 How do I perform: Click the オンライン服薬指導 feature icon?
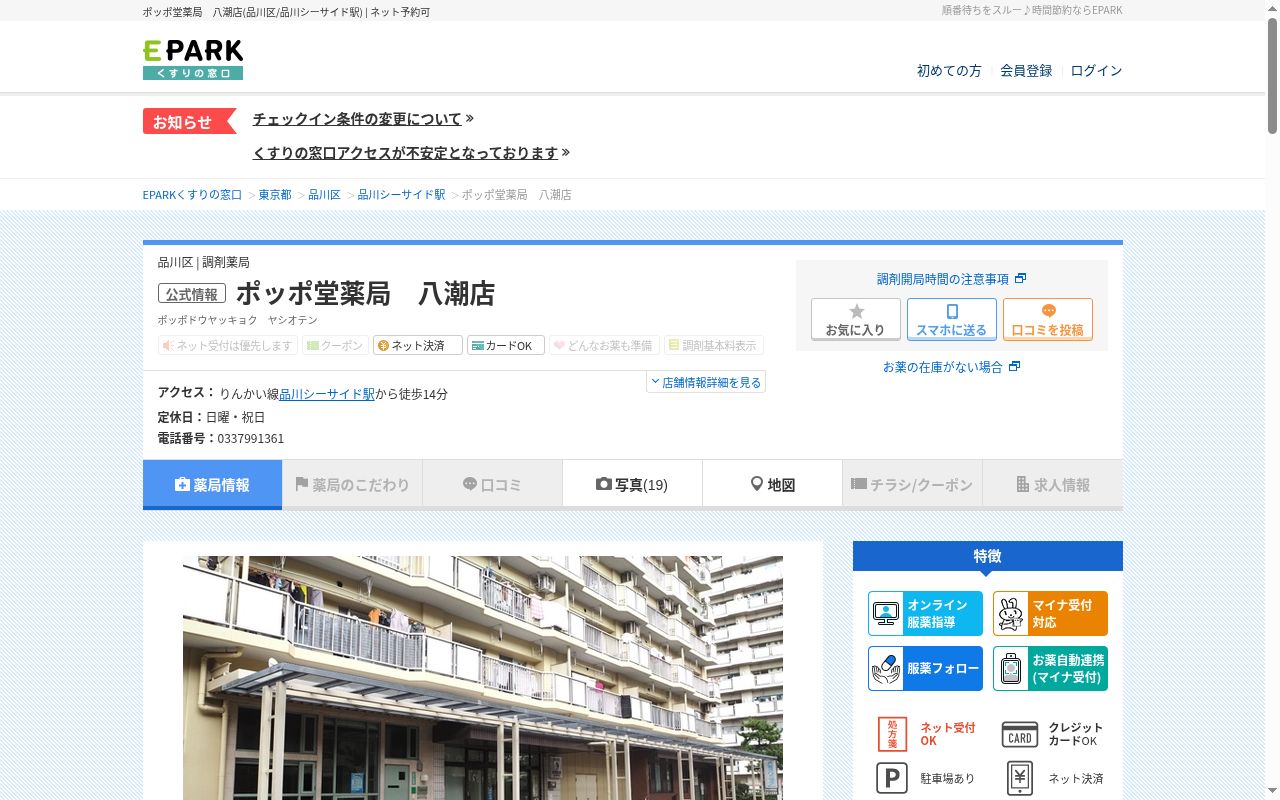point(925,613)
